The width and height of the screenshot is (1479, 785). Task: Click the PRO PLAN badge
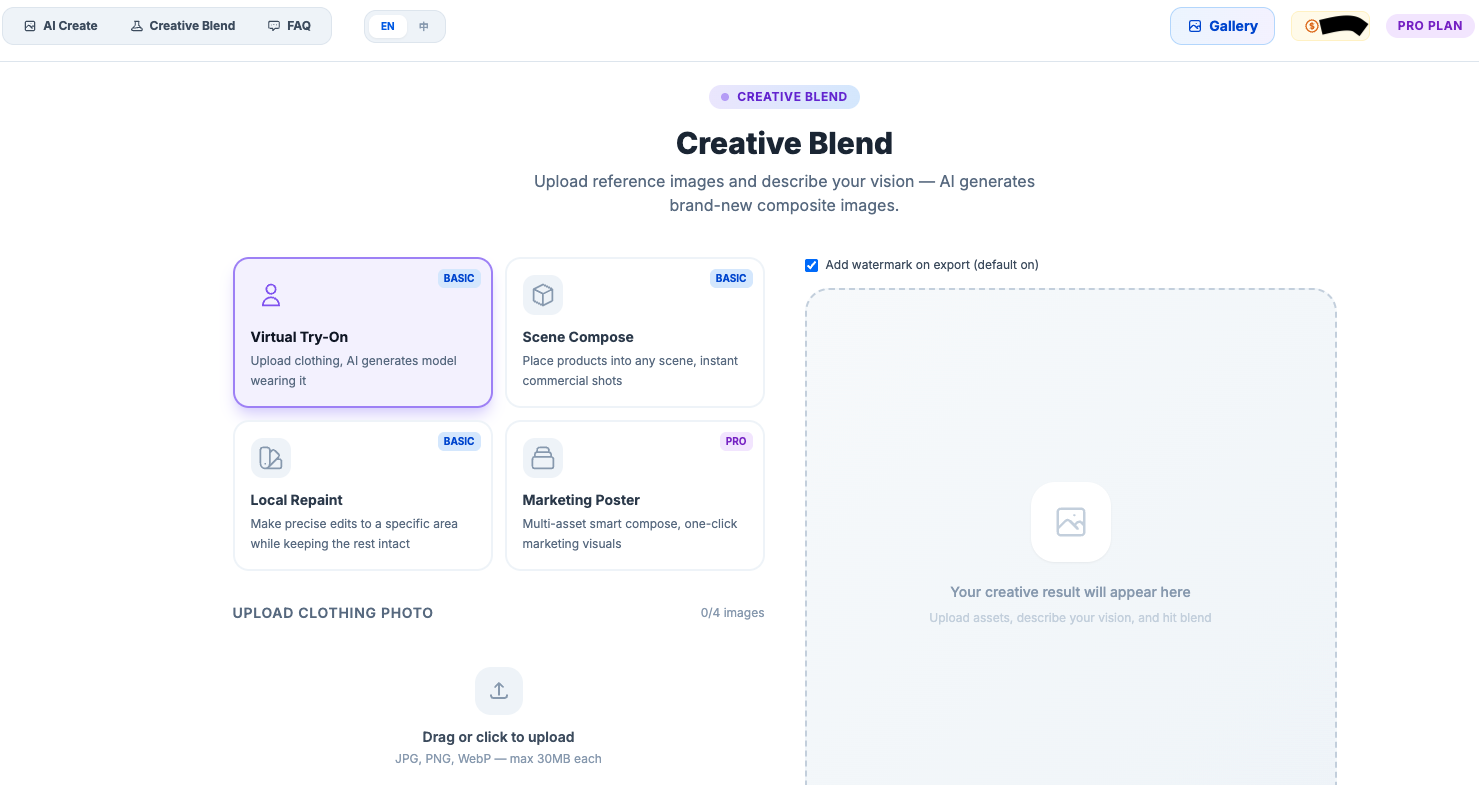click(x=1430, y=26)
